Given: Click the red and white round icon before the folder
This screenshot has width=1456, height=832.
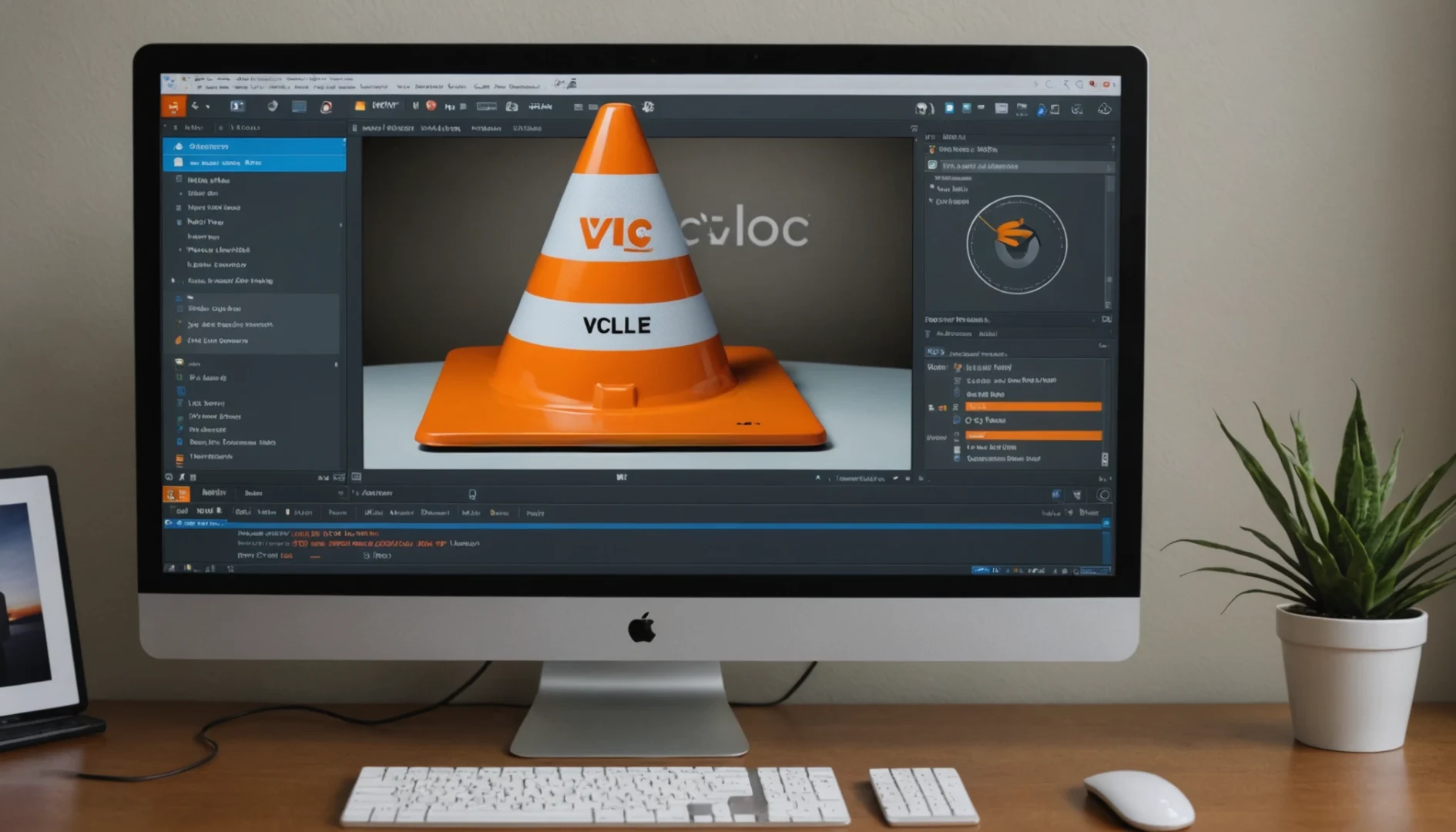Looking at the screenshot, I should tap(327, 107).
